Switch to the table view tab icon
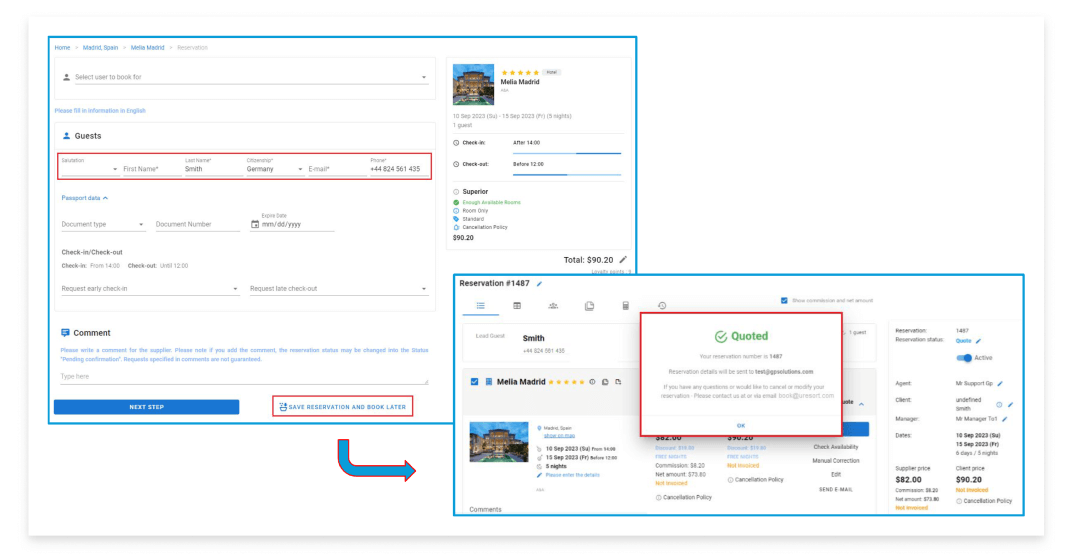 tap(517, 306)
